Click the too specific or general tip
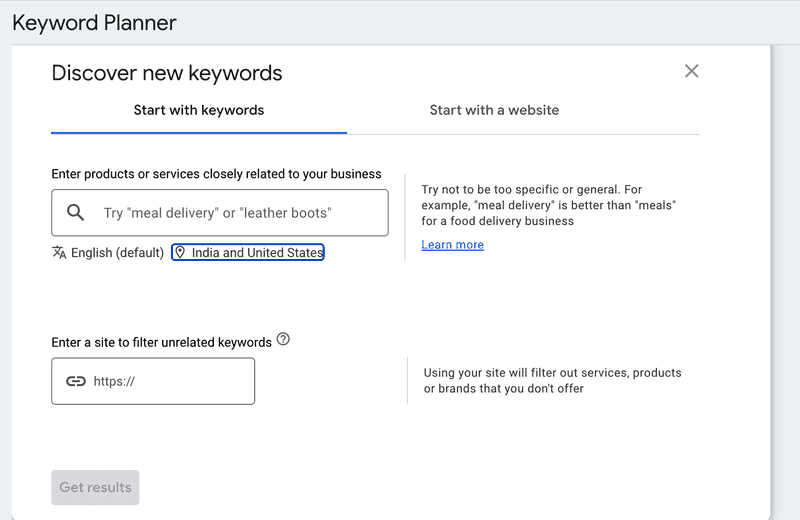 [x=549, y=205]
